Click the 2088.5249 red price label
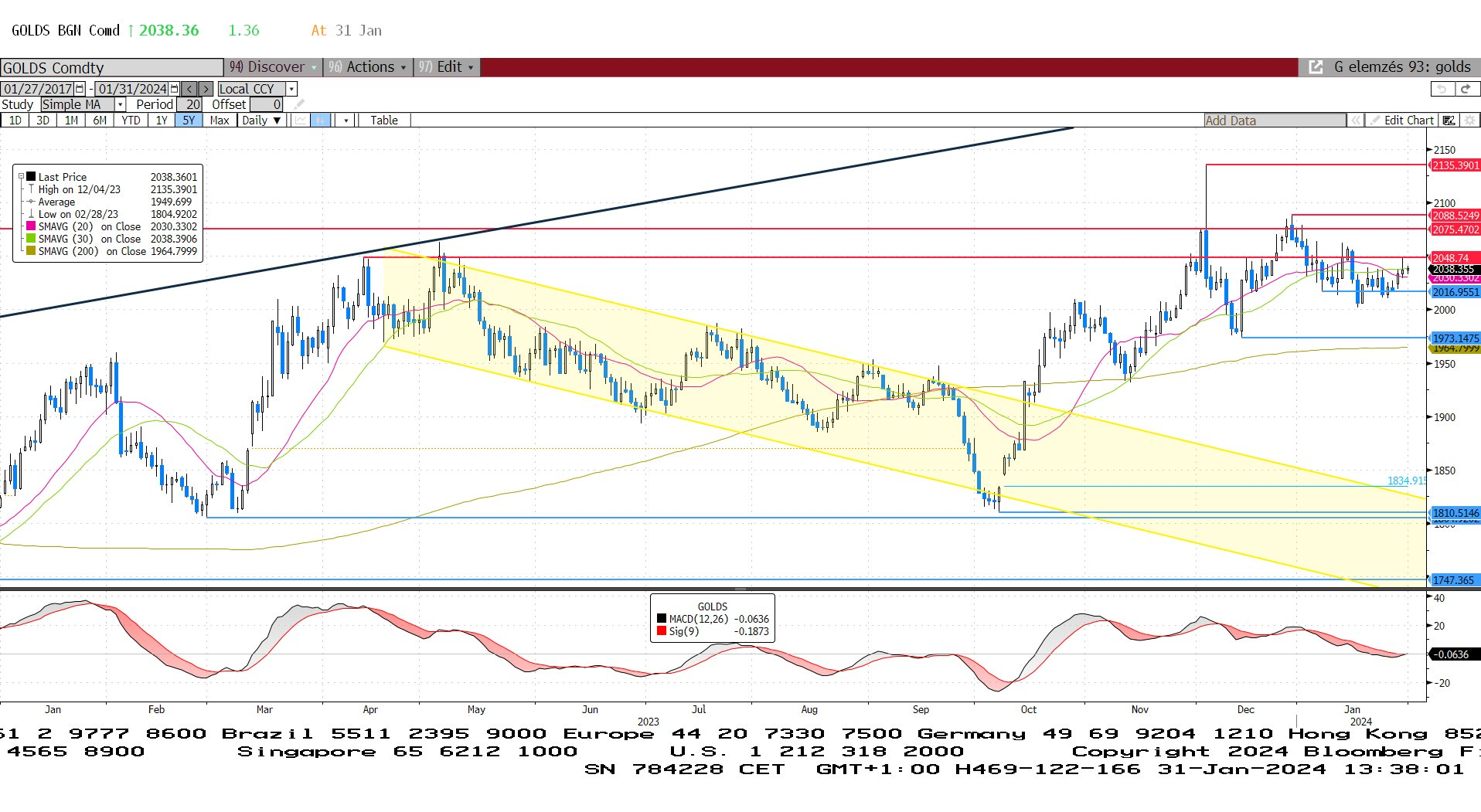1481x812 pixels. 1454,216
